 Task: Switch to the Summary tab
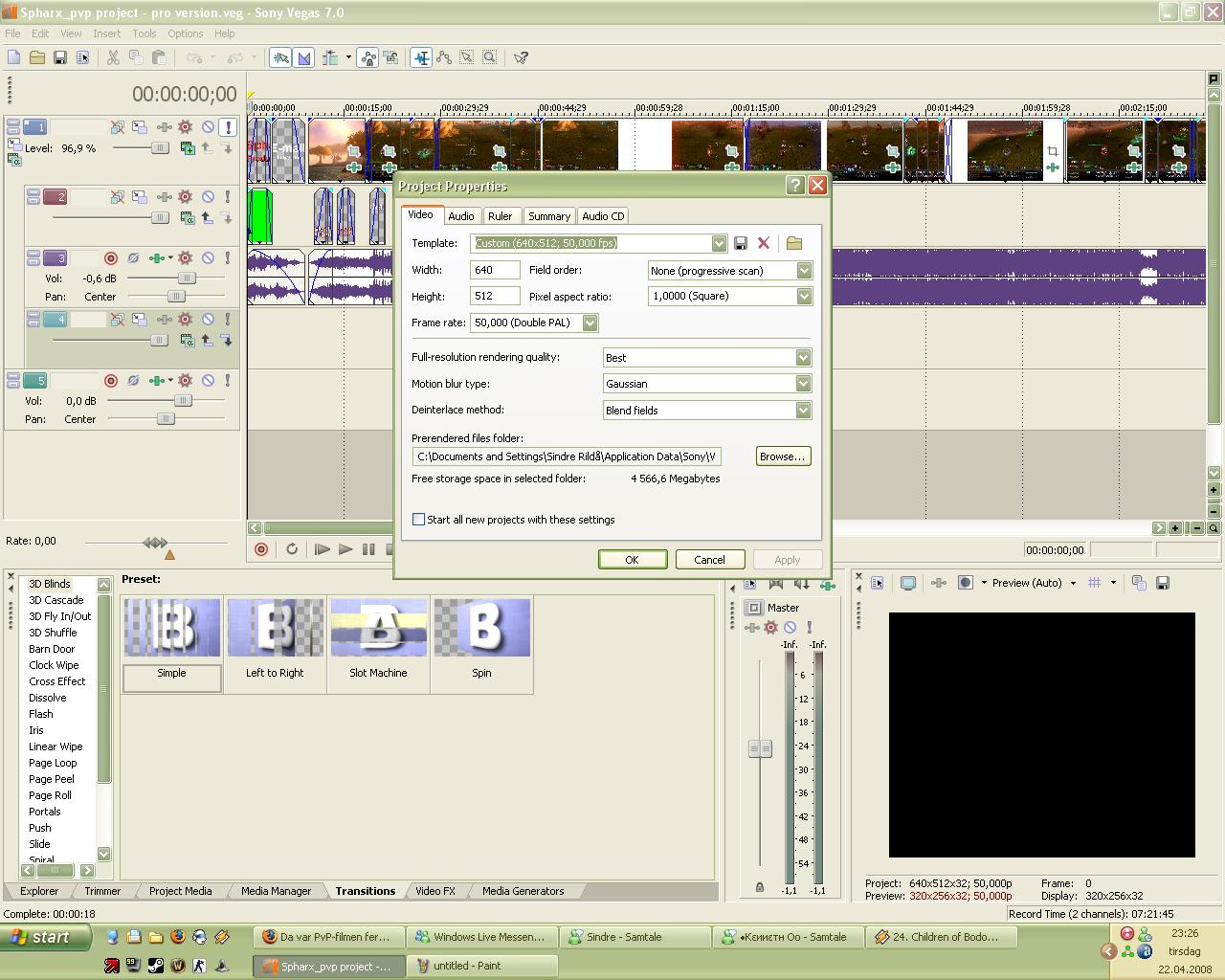click(549, 216)
